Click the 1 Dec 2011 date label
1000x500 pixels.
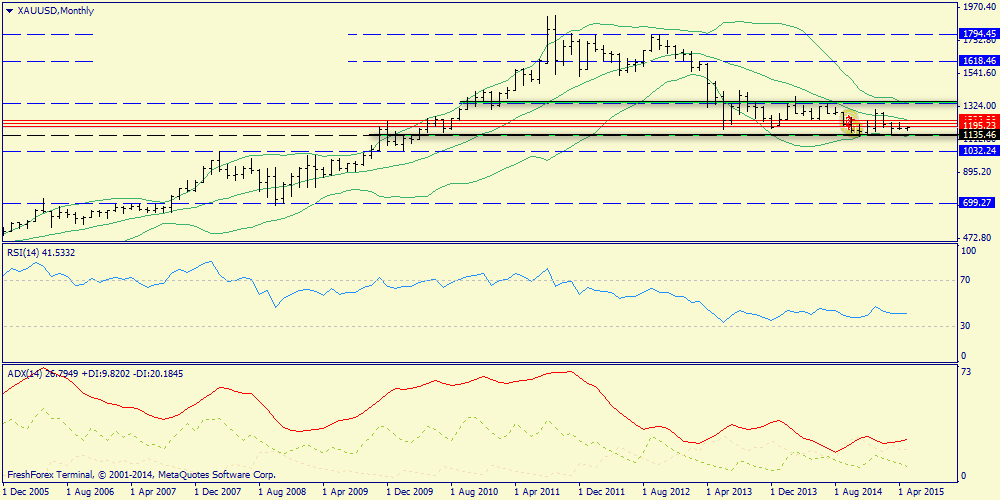[603, 492]
